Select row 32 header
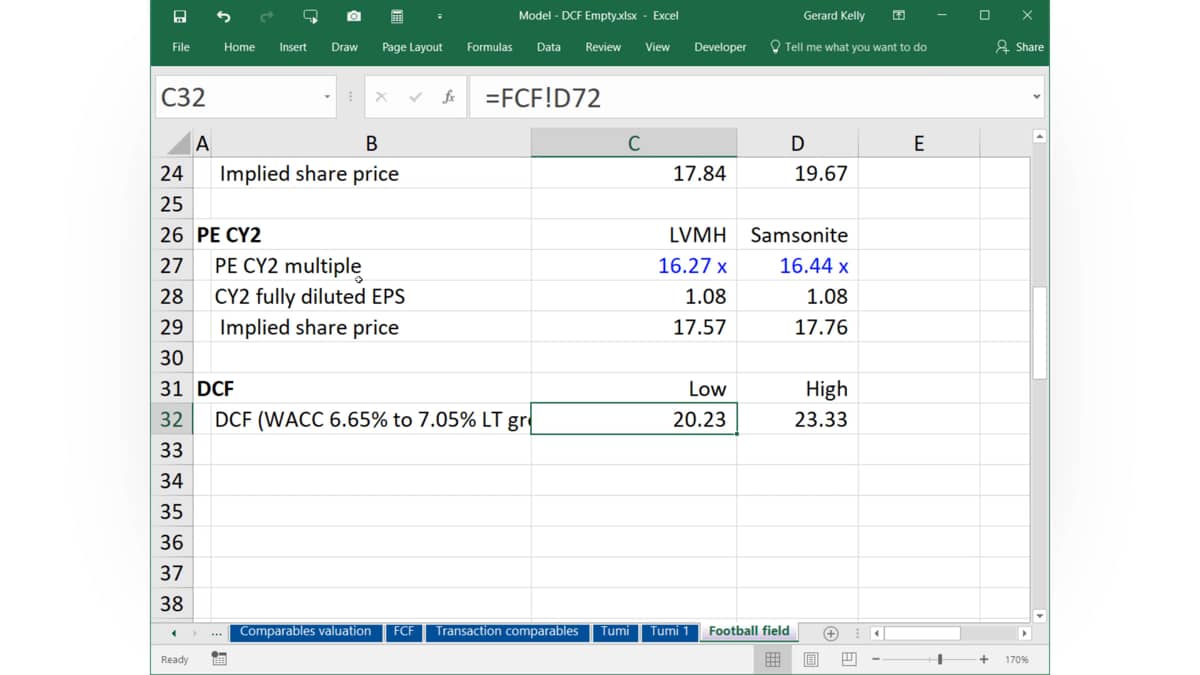 [x=172, y=420]
